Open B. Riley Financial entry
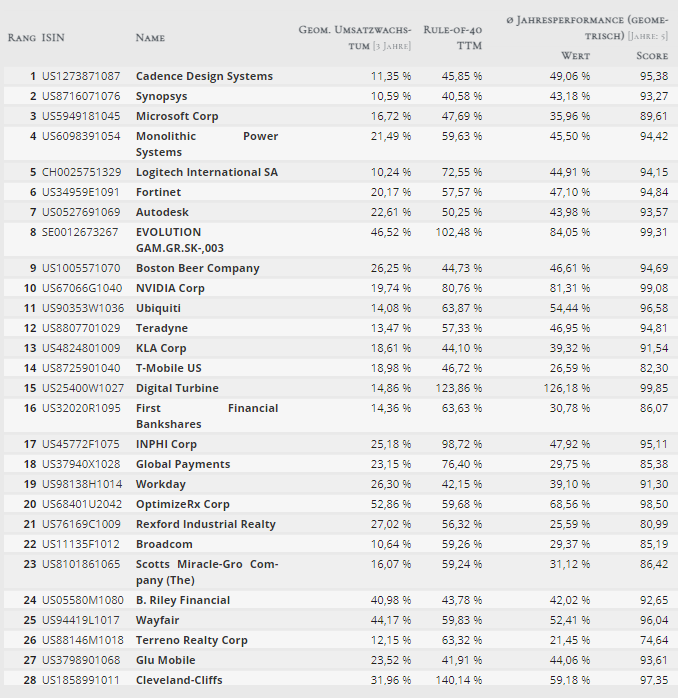This screenshot has width=678, height=698. pos(183,601)
